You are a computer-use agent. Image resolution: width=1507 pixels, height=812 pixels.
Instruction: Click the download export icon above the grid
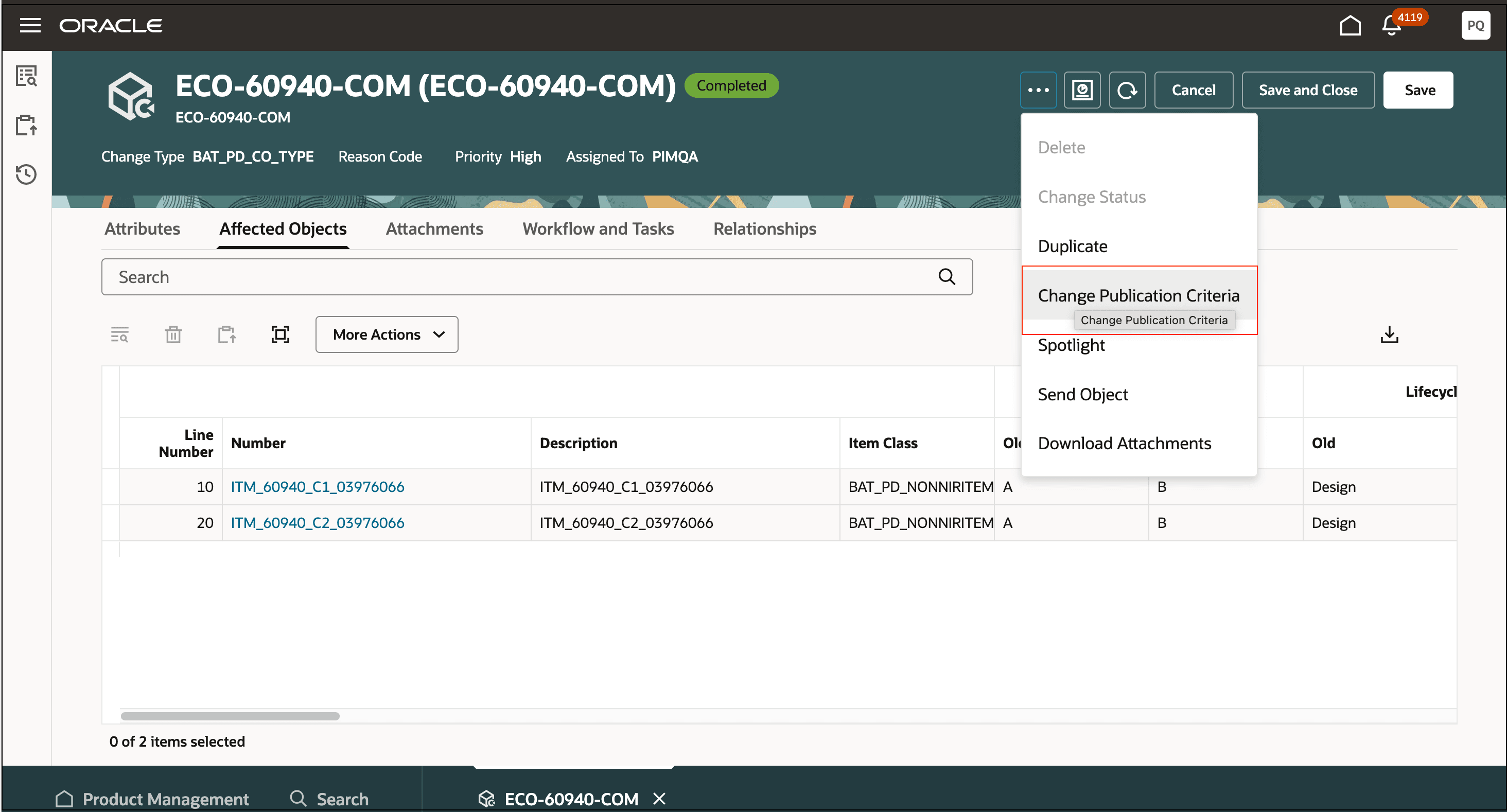[1390, 334]
